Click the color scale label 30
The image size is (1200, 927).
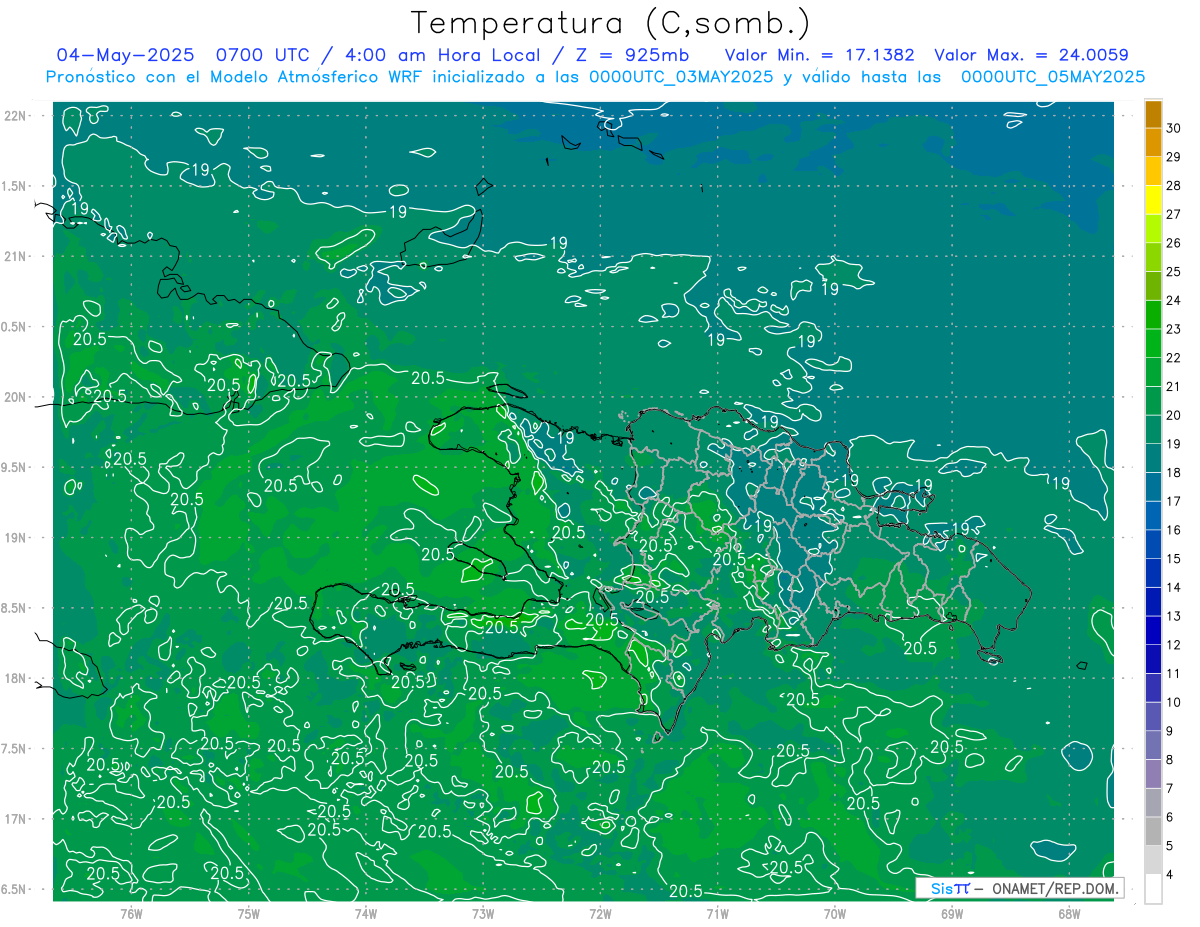coord(1174,128)
